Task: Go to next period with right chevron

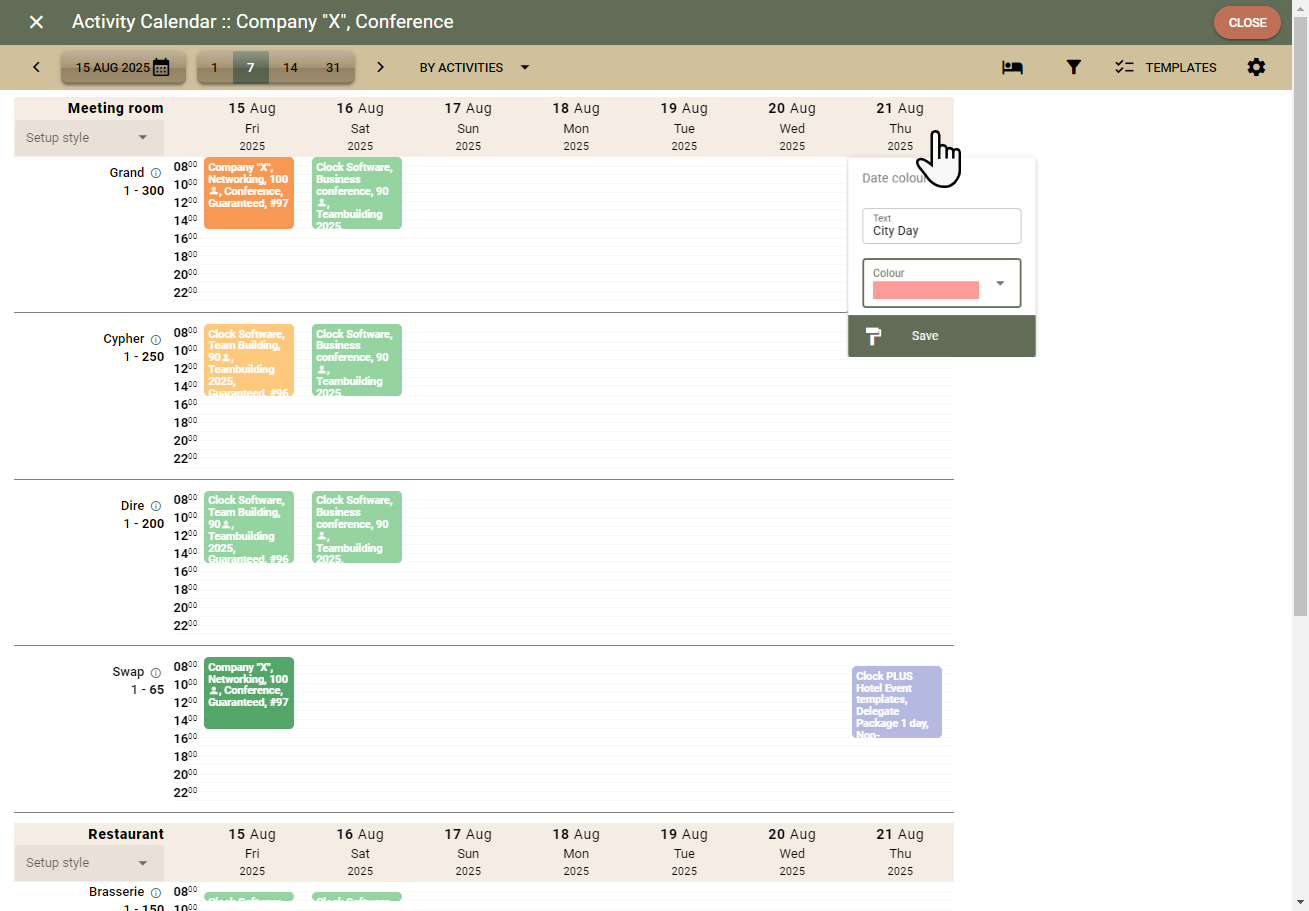Action: [x=380, y=67]
